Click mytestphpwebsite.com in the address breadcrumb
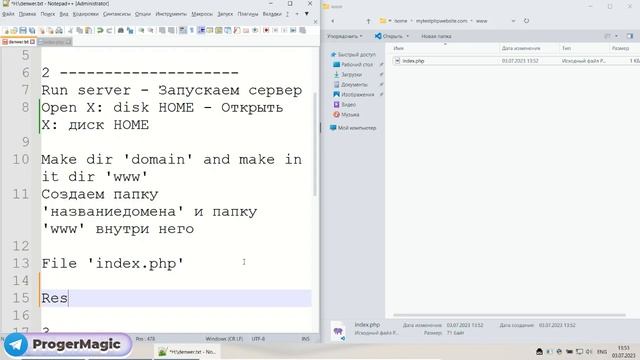Screen dimensions: 640x360 click(442, 21)
